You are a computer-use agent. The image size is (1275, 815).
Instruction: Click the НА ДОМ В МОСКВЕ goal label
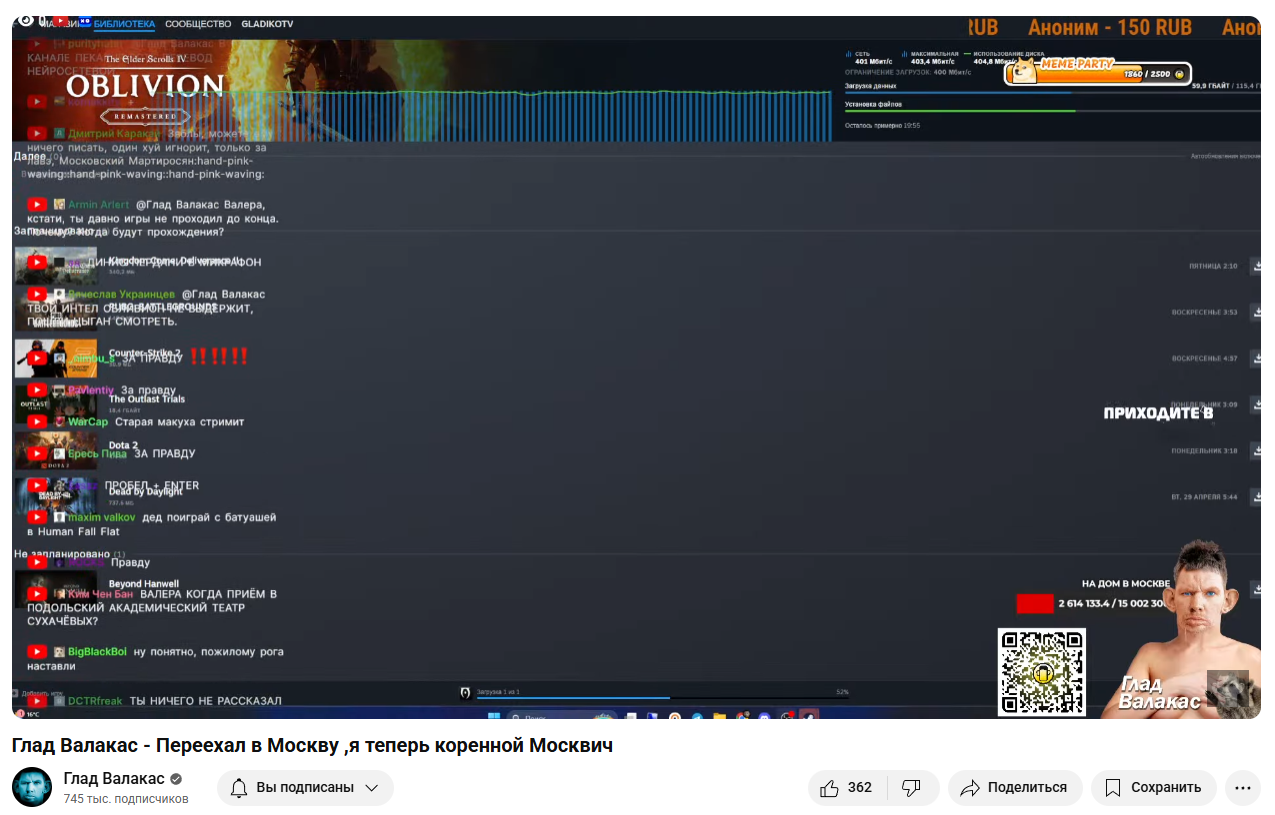(1125, 583)
